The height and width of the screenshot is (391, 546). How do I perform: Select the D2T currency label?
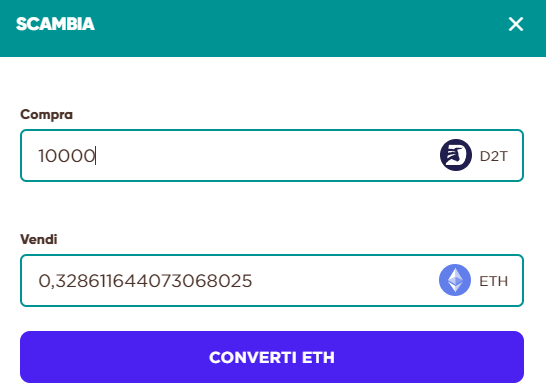pos(494,156)
